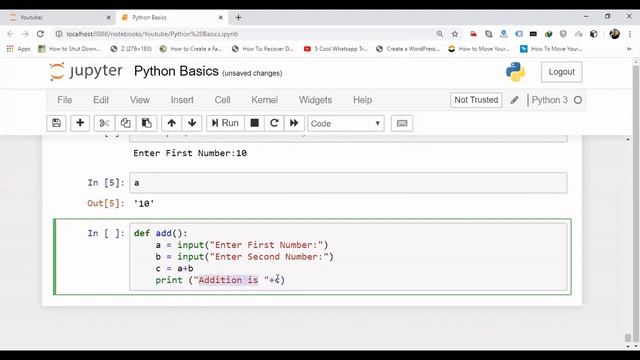Open the command palette keyboard icon
This screenshot has width=640, height=360.
pos(402,123)
